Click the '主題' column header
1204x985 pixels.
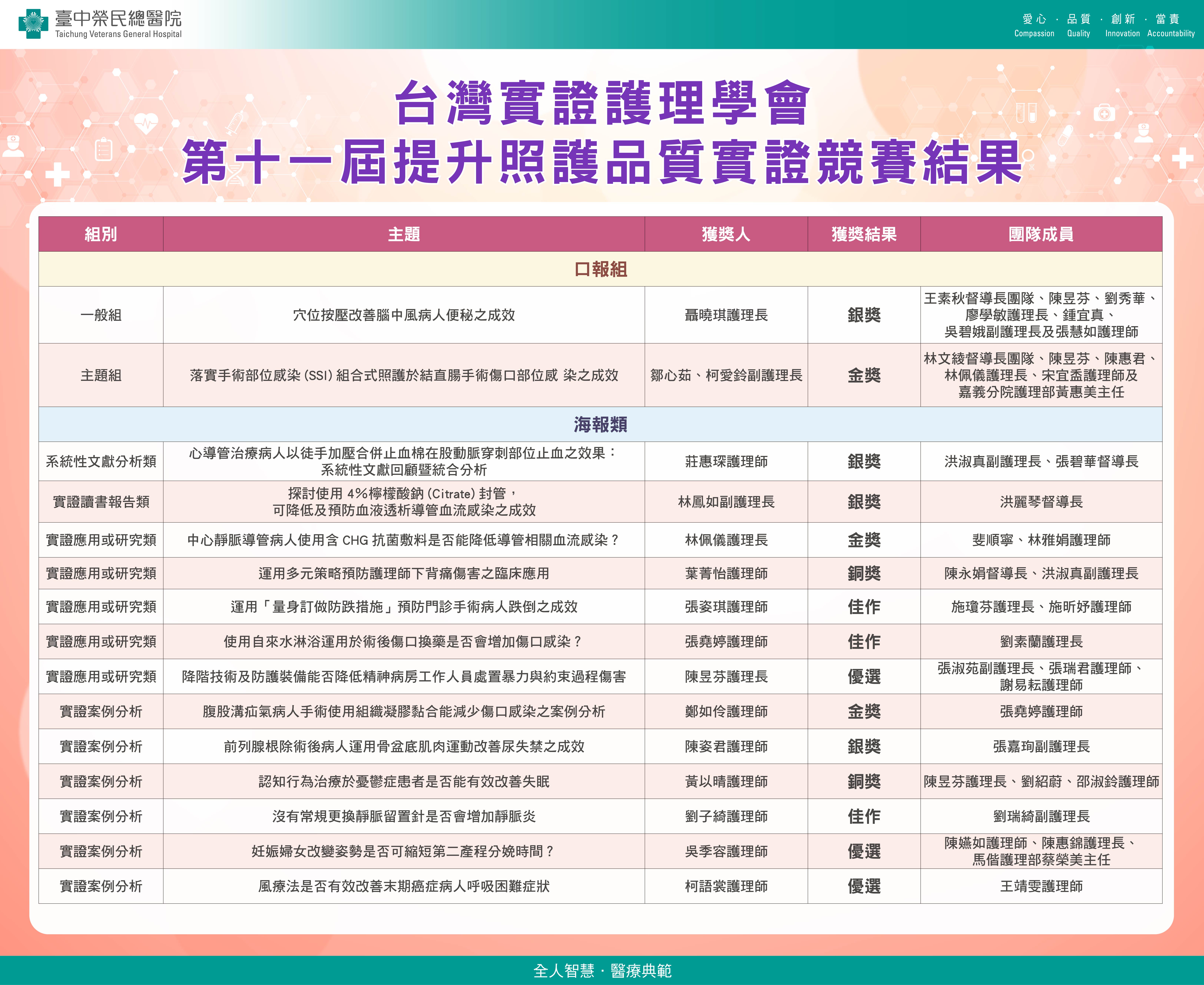tap(404, 234)
